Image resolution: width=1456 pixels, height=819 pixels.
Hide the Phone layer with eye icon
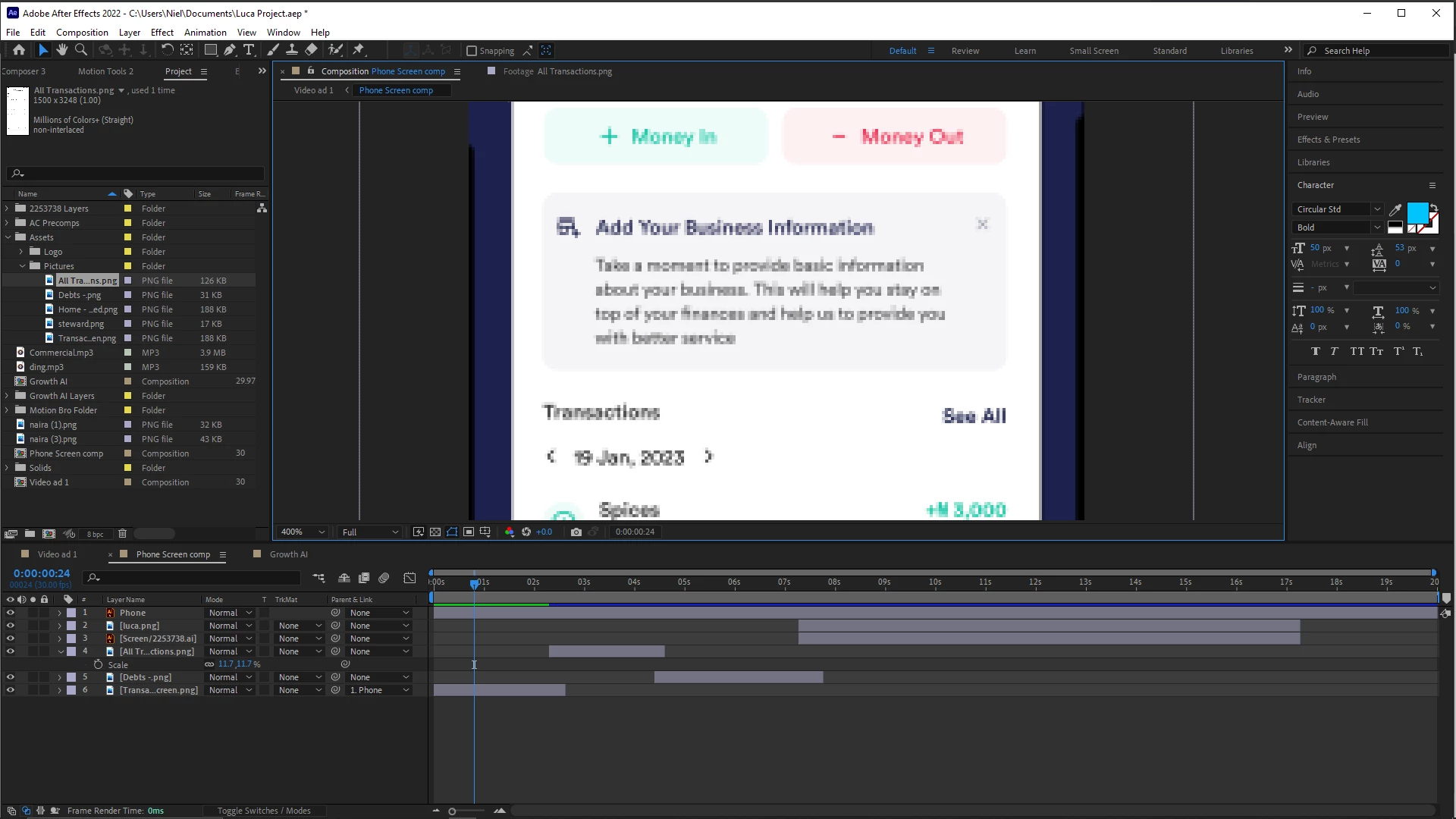(11, 613)
